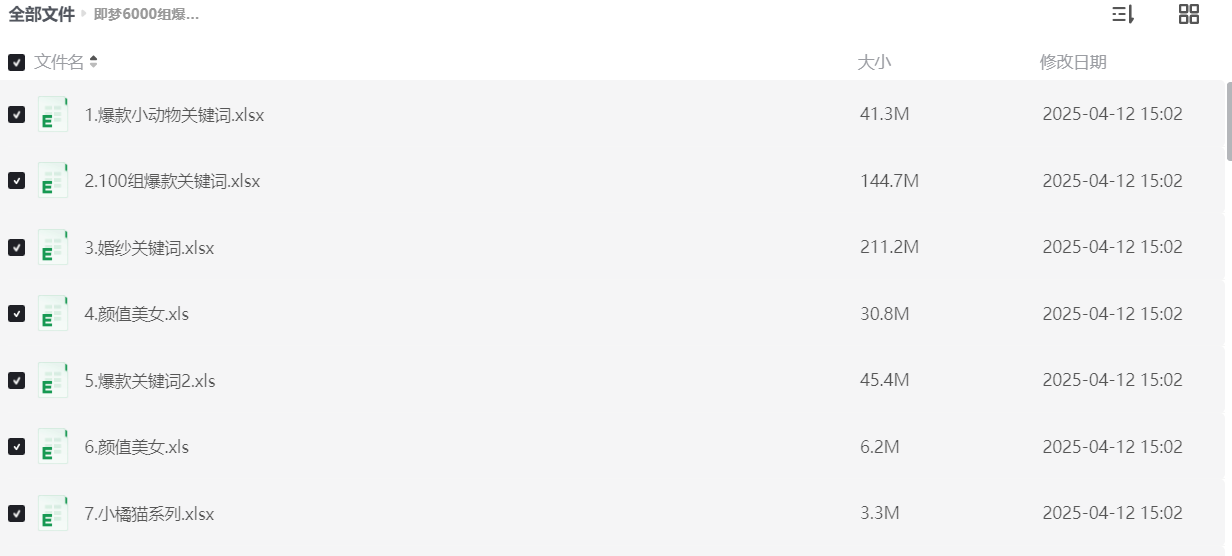Click the 1.爆款小动物关键词.xlsx file icon
The height and width of the screenshot is (556, 1232).
tap(53, 114)
